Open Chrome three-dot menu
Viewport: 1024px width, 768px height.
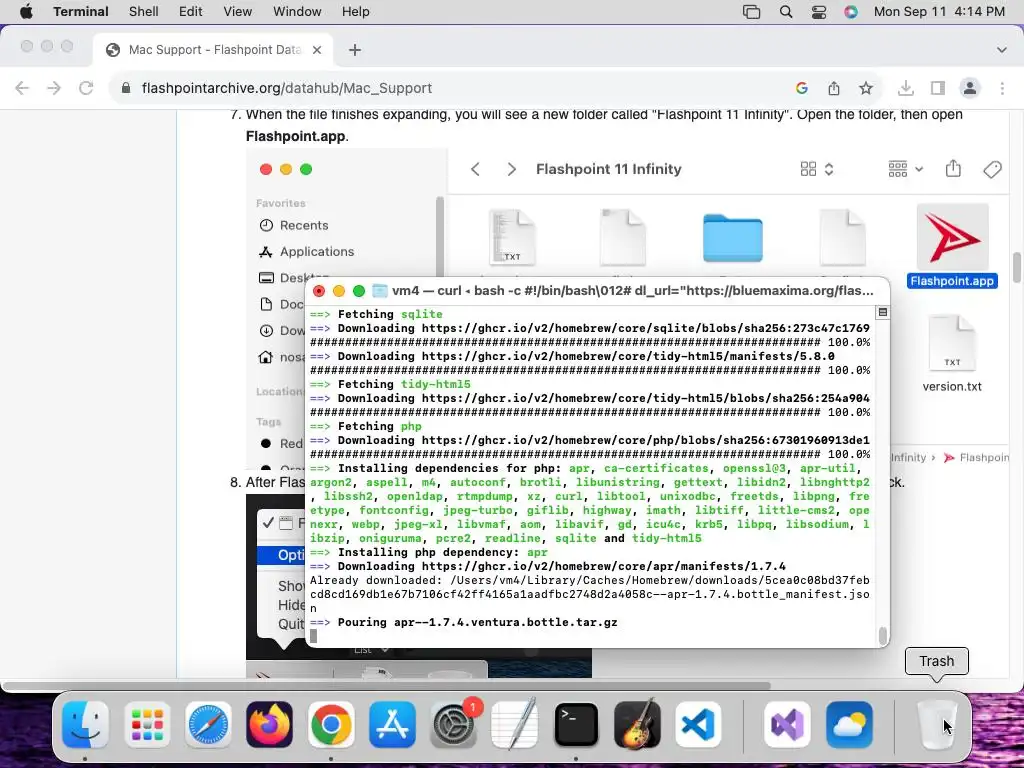tap(1002, 88)
